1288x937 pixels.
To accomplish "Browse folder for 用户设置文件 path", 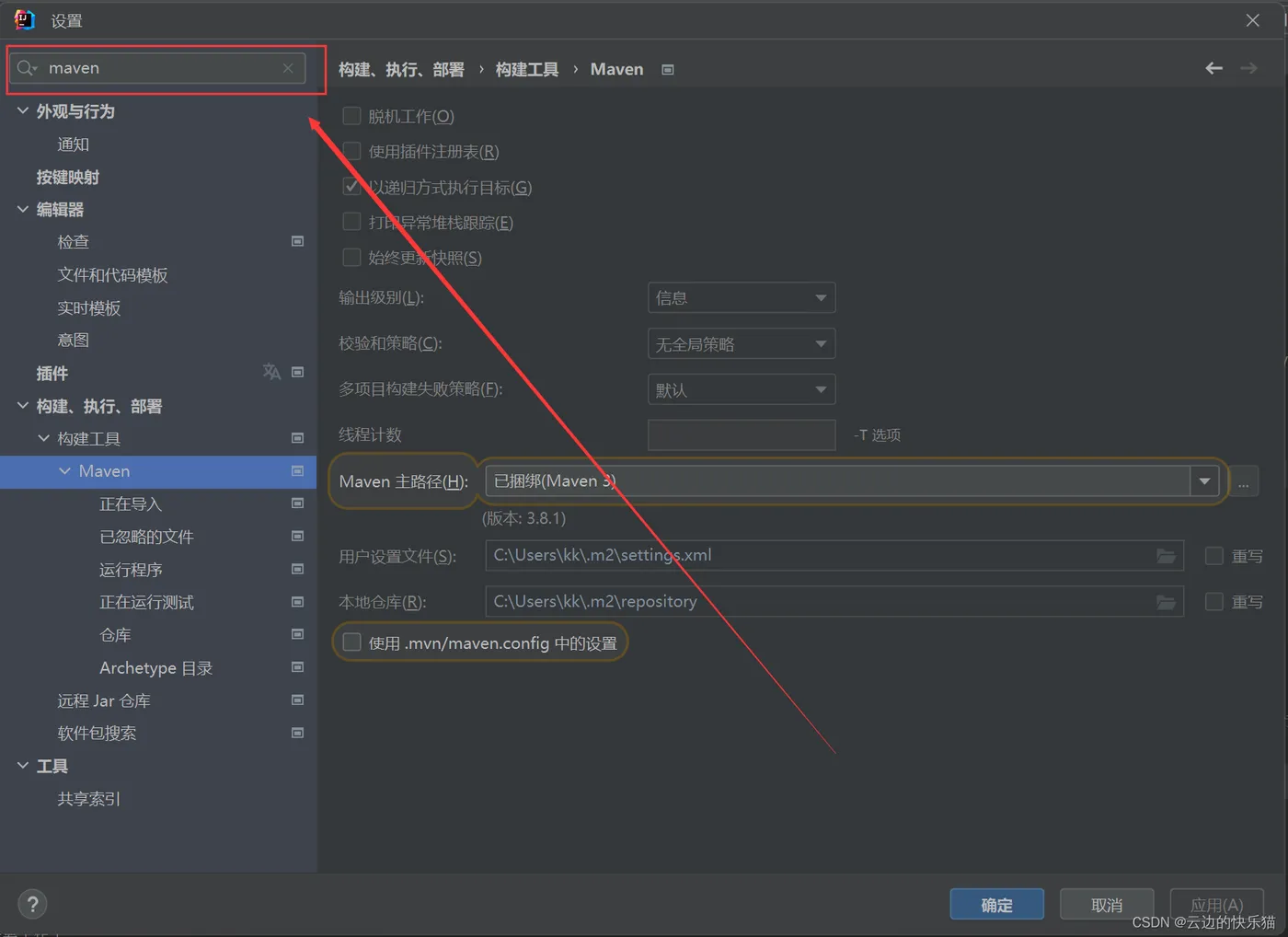I will [1166, 556].
